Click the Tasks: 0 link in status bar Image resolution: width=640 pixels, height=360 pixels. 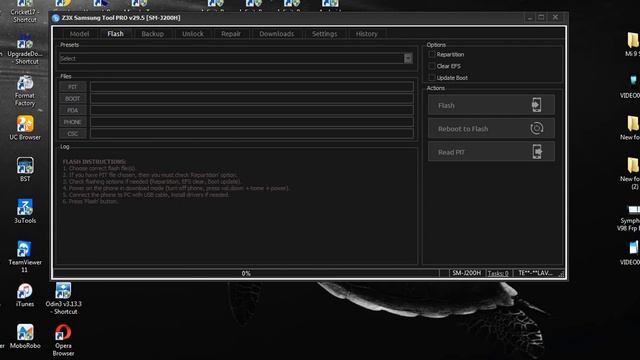tap(498, 273)
